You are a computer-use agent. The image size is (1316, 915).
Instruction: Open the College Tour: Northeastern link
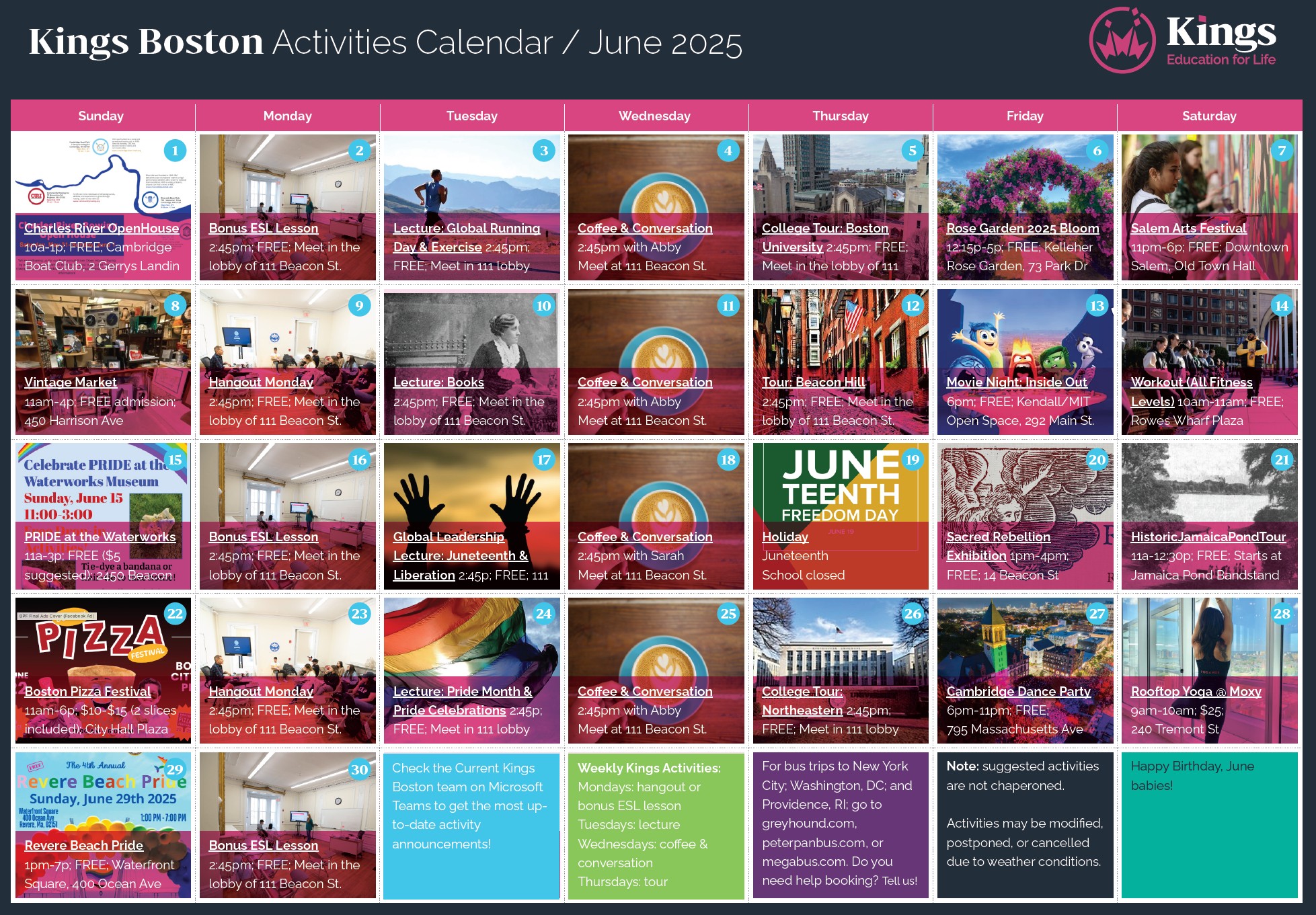802,701
